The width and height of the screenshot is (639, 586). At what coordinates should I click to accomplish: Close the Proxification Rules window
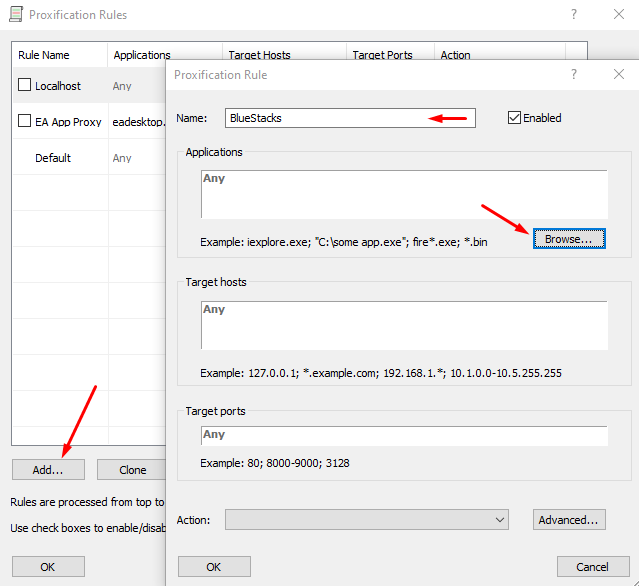tap(619, 14)
